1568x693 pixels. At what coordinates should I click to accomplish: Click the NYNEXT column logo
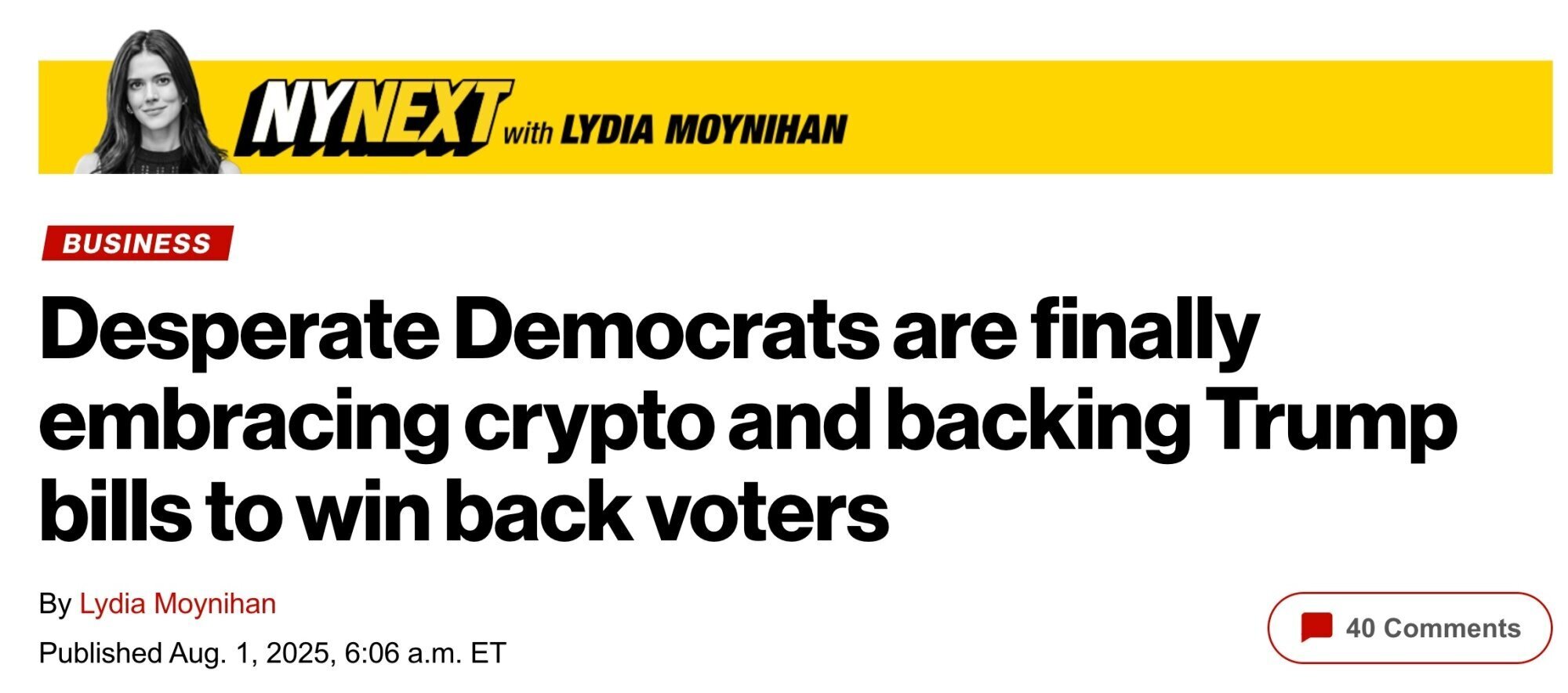coord(374,117)
